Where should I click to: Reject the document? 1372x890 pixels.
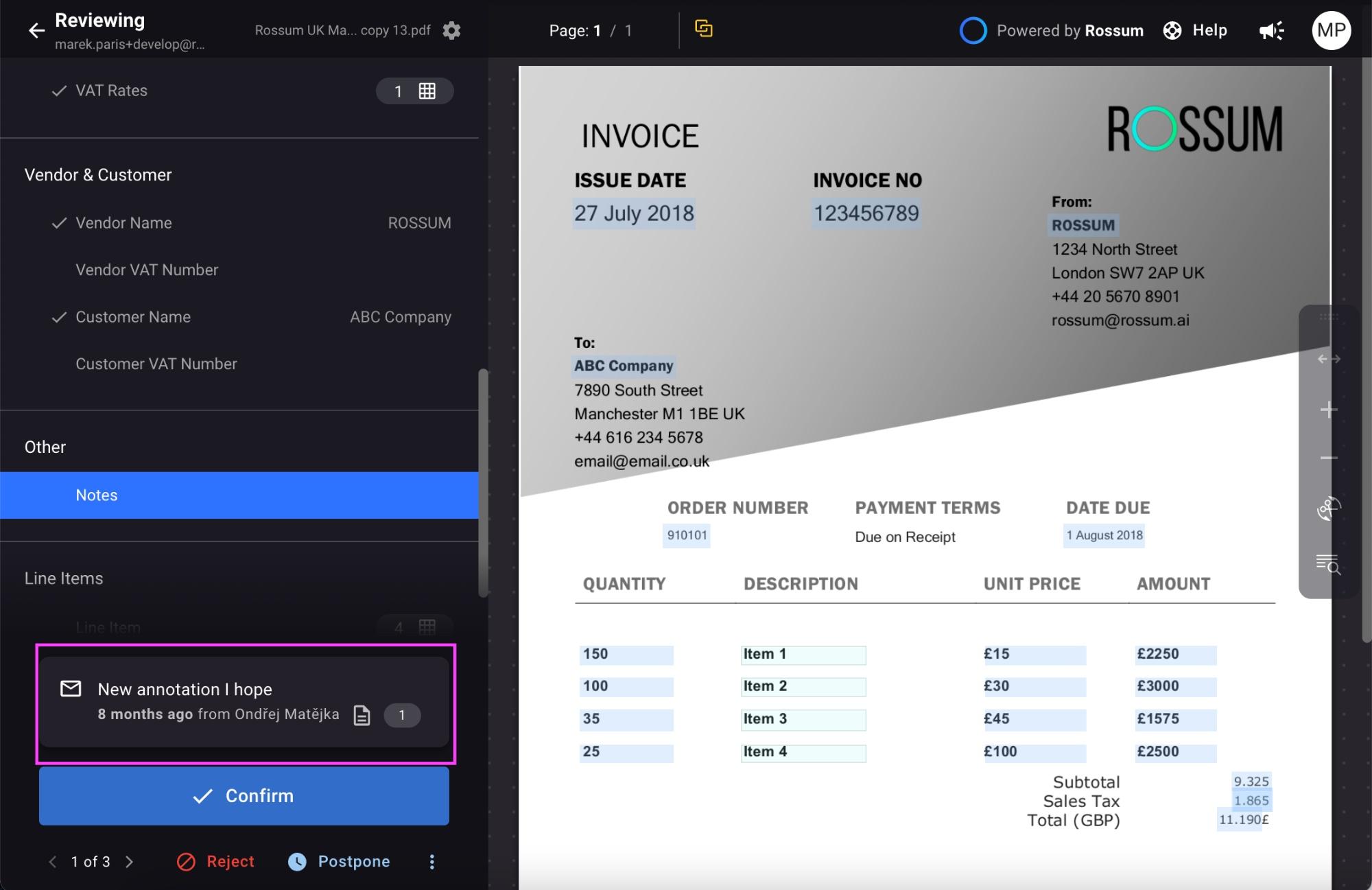tap(215, 862)
